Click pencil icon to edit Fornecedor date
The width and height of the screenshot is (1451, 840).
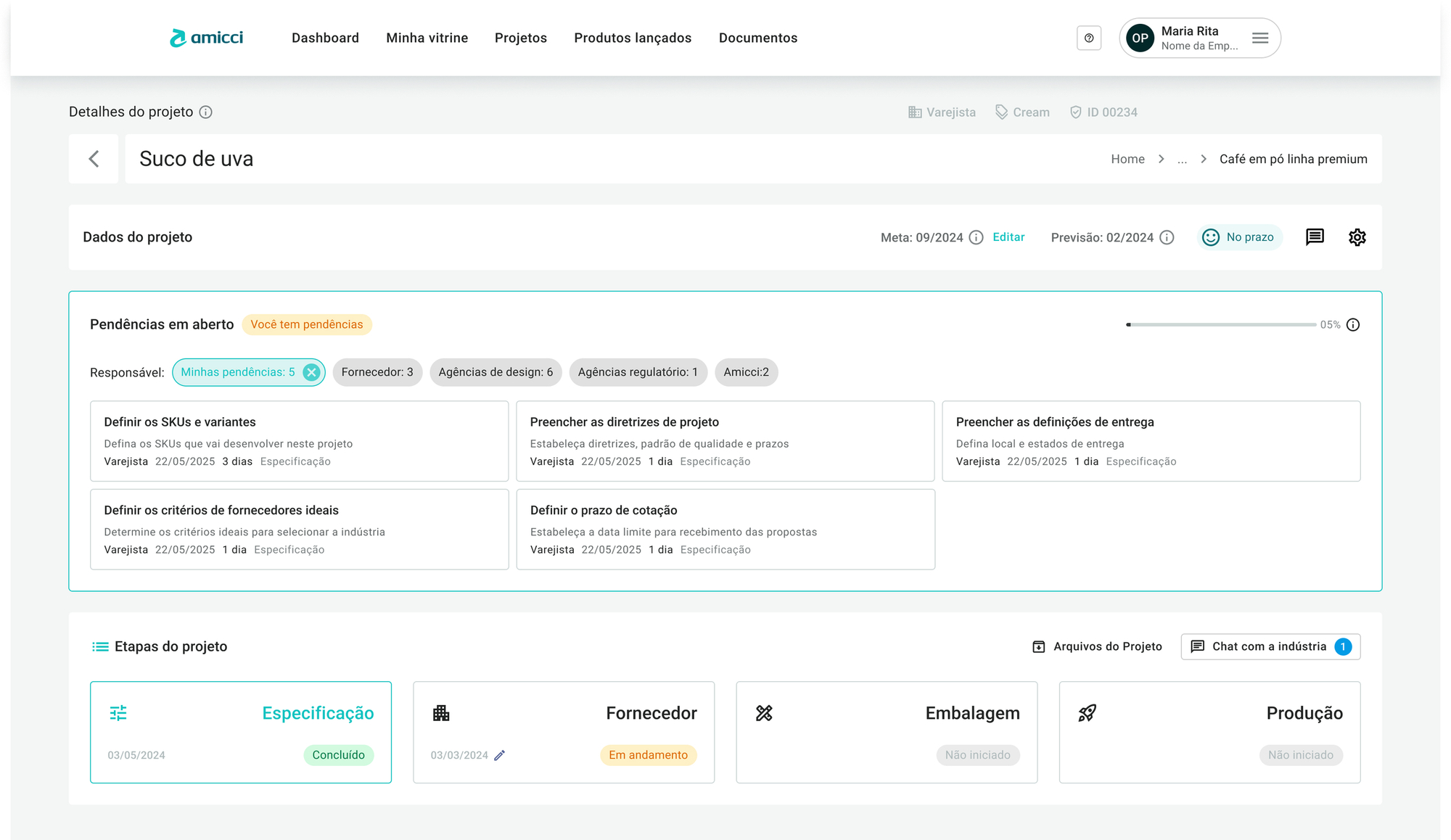pos(499,755)
